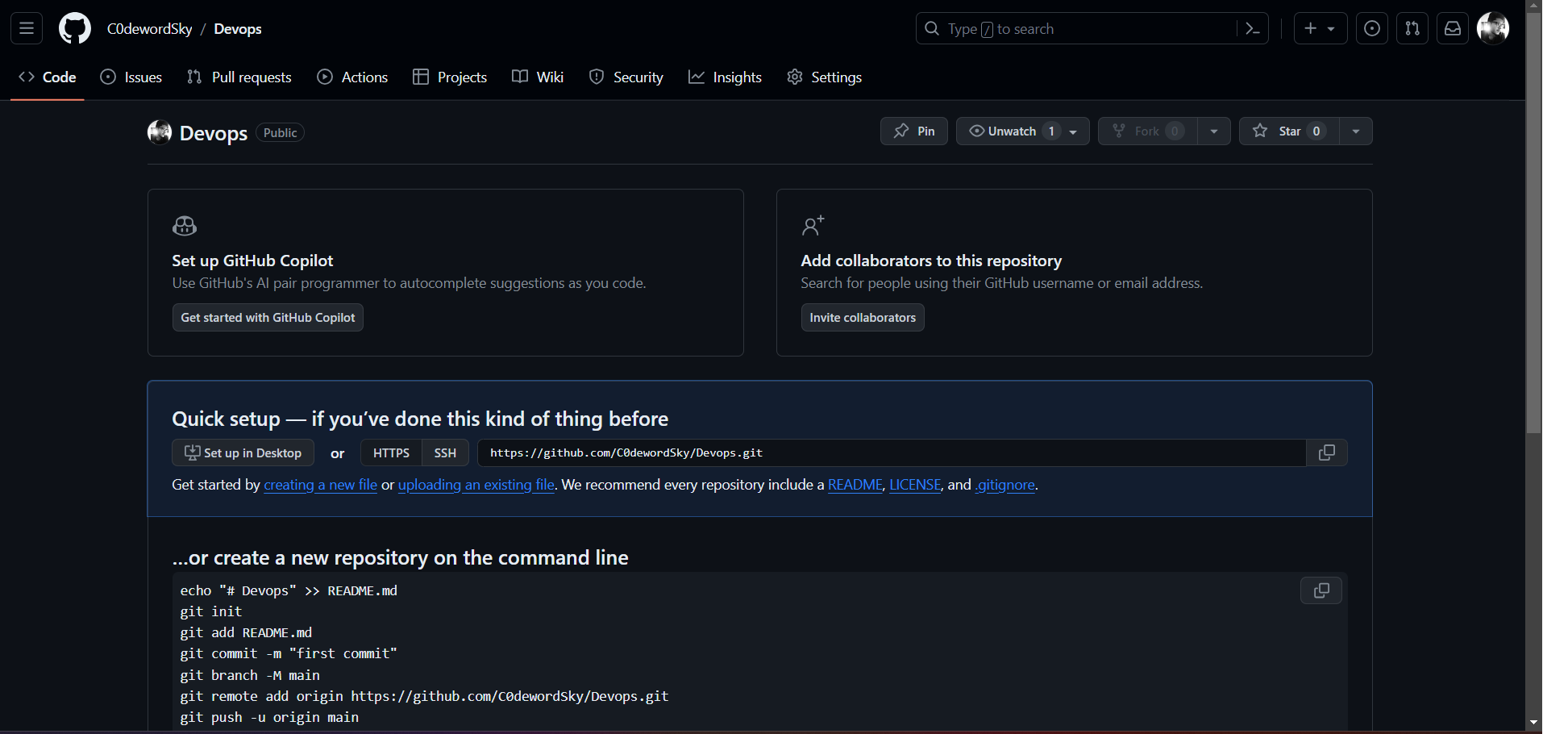The width and height of the screenshot is (1568, 734).
Task: Pin the Devops repository
Action: point(914,131)
